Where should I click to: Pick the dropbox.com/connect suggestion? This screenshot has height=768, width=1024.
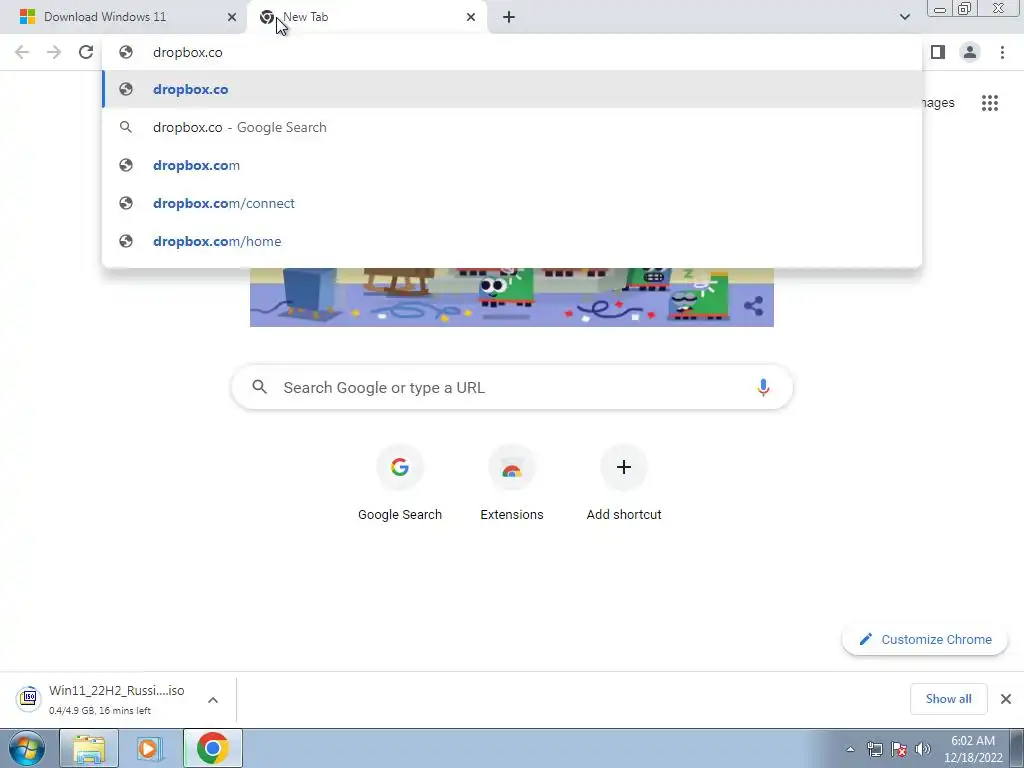coord(512,203)
